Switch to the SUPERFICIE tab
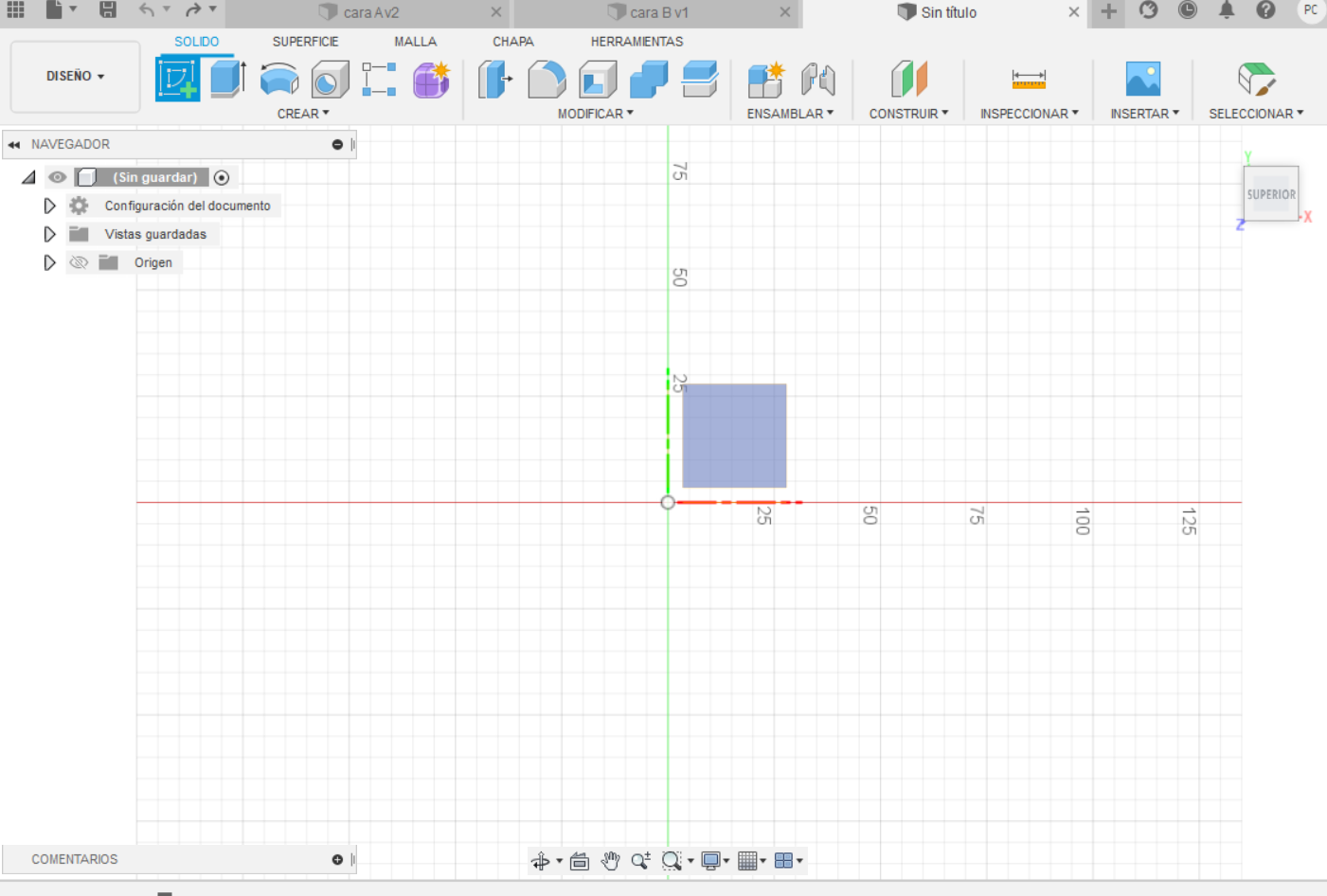This screenshot has height=896, width=1327. (305, 42)
